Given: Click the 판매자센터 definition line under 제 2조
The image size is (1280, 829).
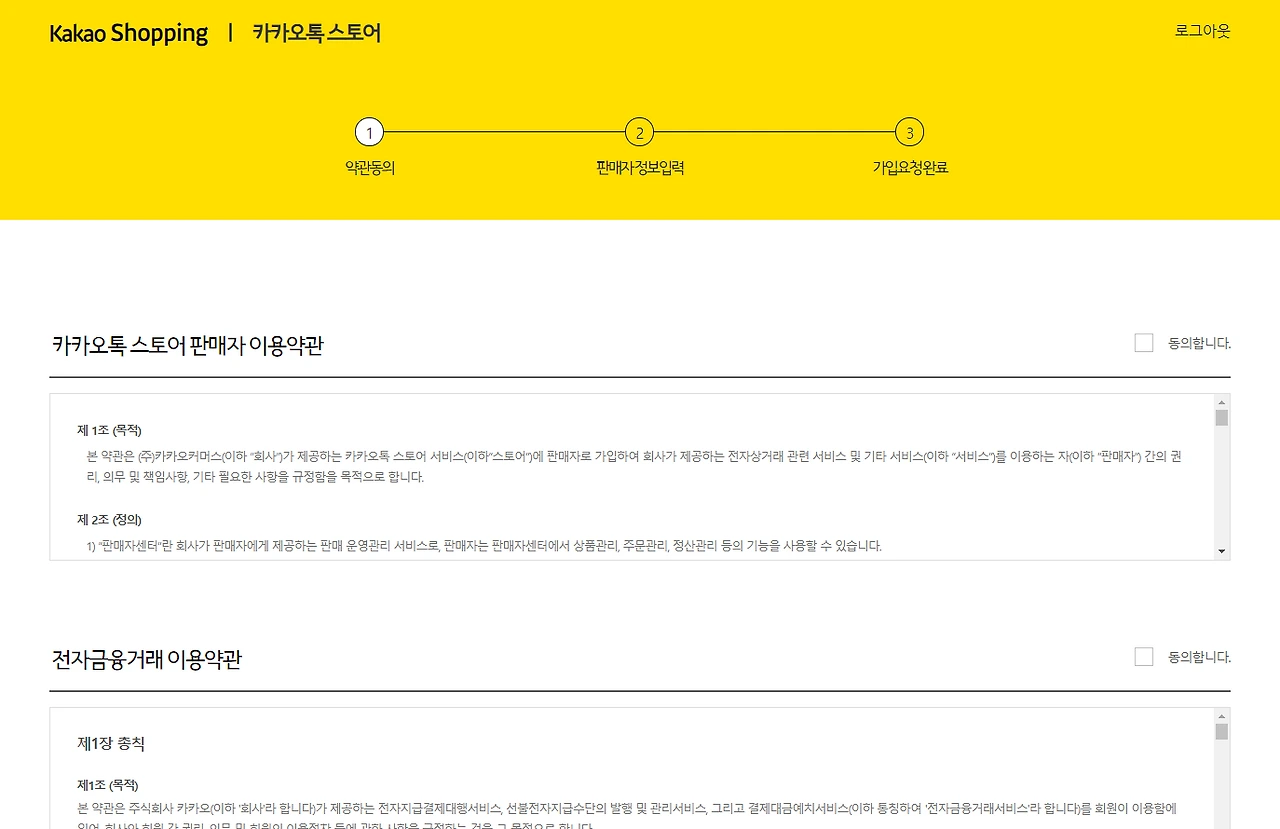Looking at the screenshot, I should pos(485,546).
